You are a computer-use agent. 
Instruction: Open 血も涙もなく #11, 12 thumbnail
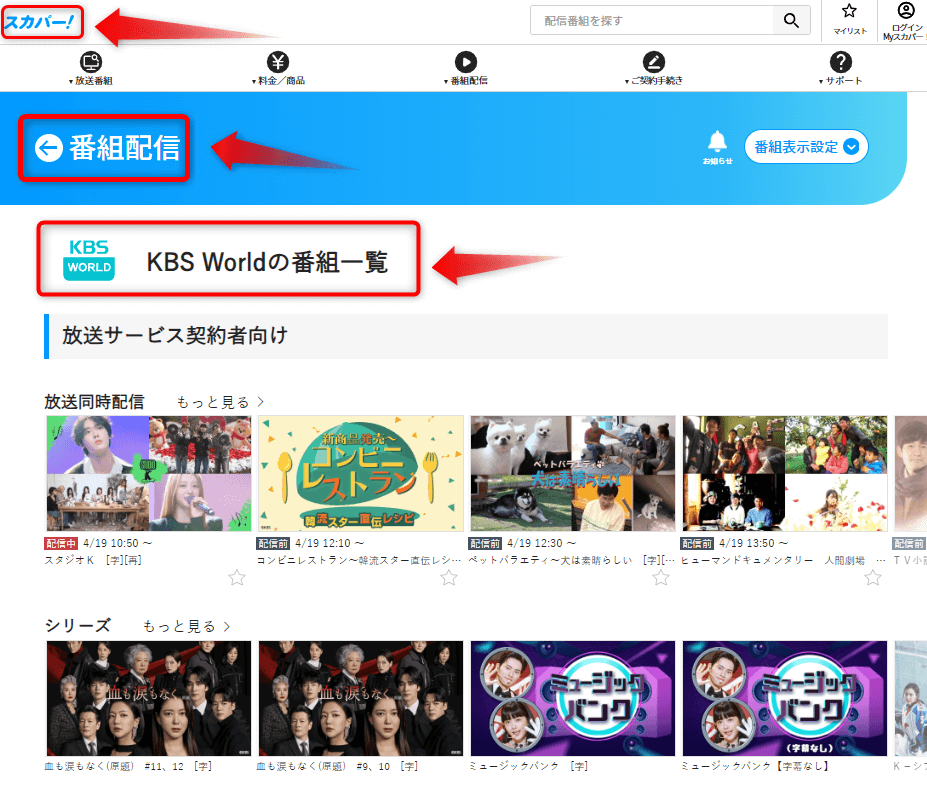(x=149, y=698)
